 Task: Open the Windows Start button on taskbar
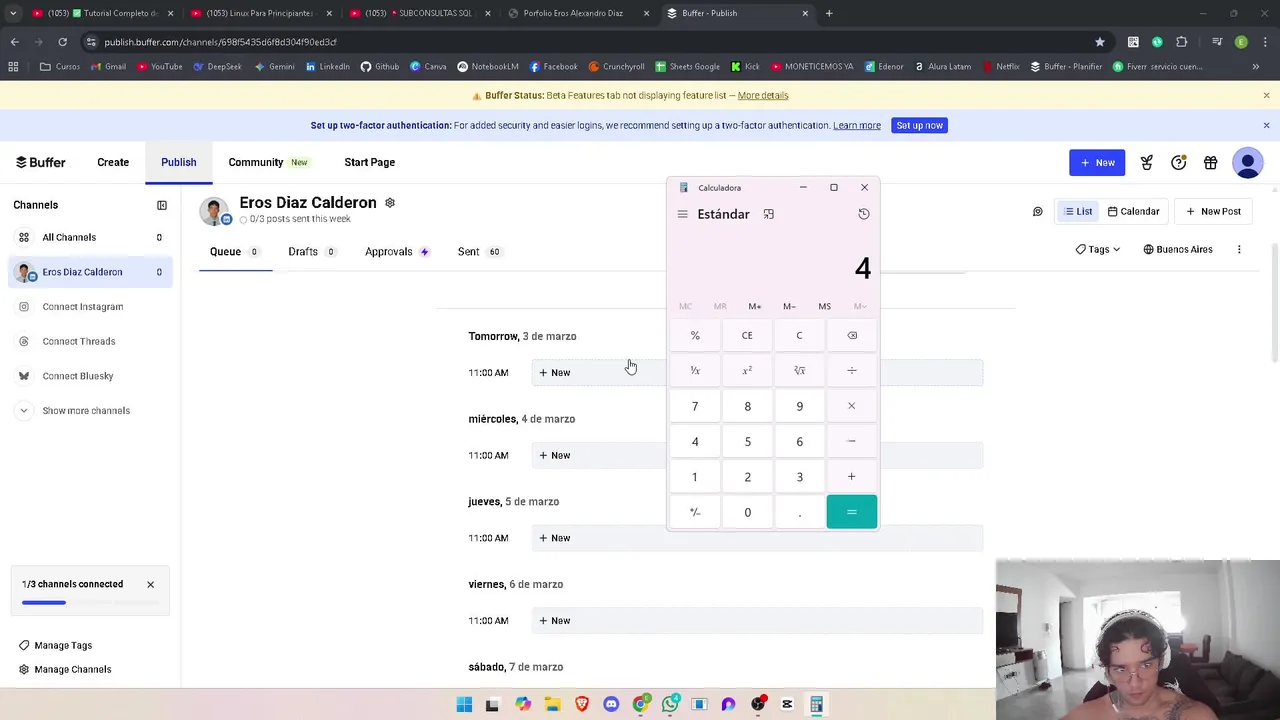(464, 705)
